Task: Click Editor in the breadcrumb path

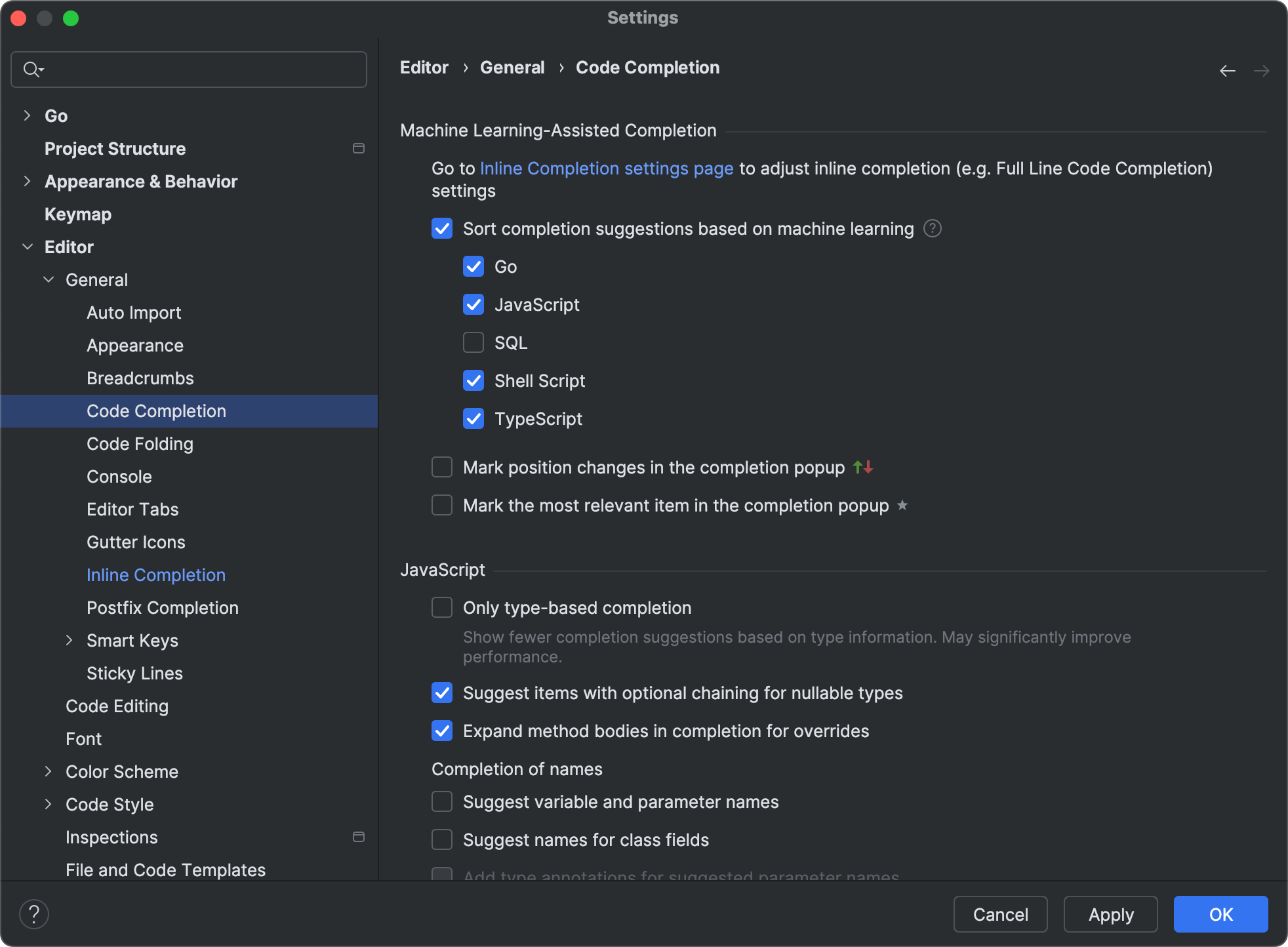Action: point(424,67)
